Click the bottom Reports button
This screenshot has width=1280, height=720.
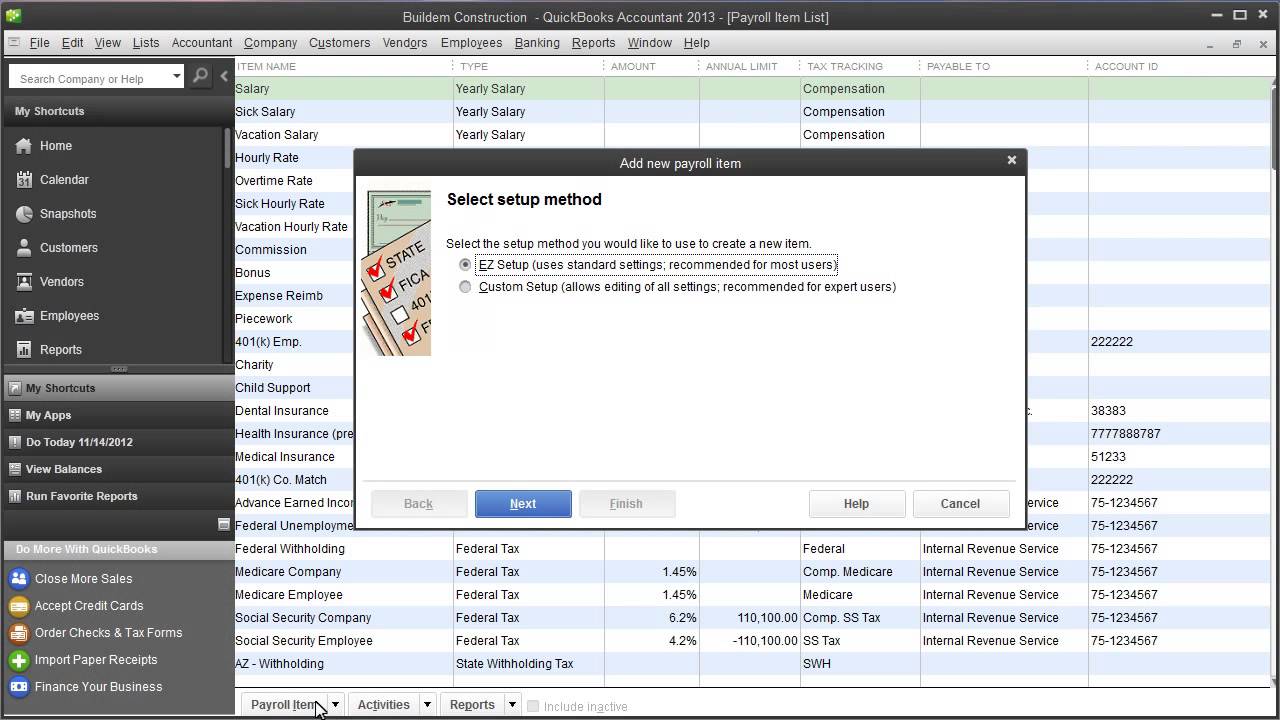click(472, 705)
